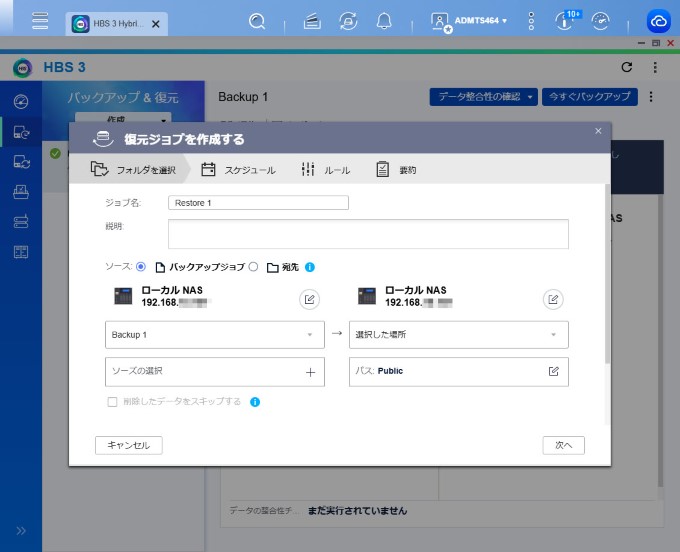Click the myQNAPcloud cloud icon

pos(658,21)
